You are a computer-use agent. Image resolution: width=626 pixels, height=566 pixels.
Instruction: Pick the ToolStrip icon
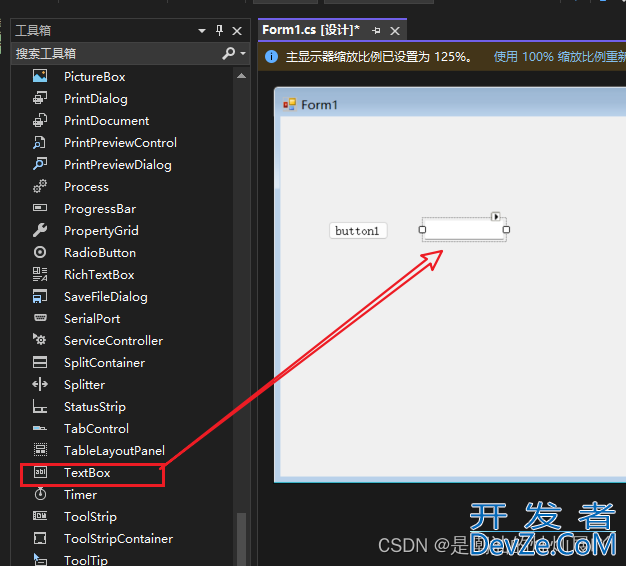[x=40, y=516]
